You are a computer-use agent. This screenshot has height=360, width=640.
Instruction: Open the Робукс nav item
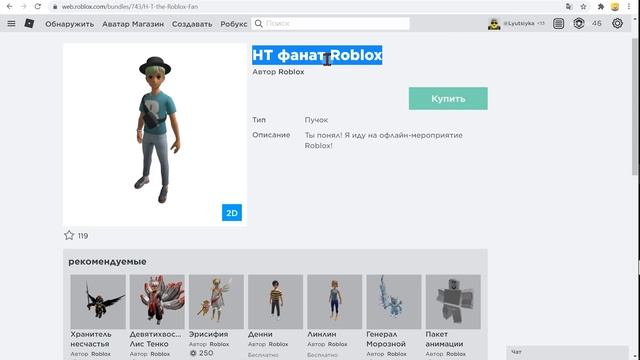(234, 24)
